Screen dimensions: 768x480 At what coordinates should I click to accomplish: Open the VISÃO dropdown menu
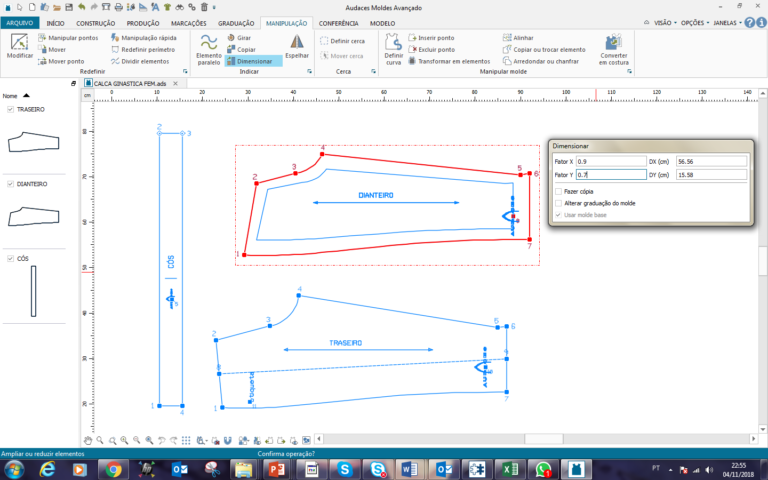(x=662, y=22)
